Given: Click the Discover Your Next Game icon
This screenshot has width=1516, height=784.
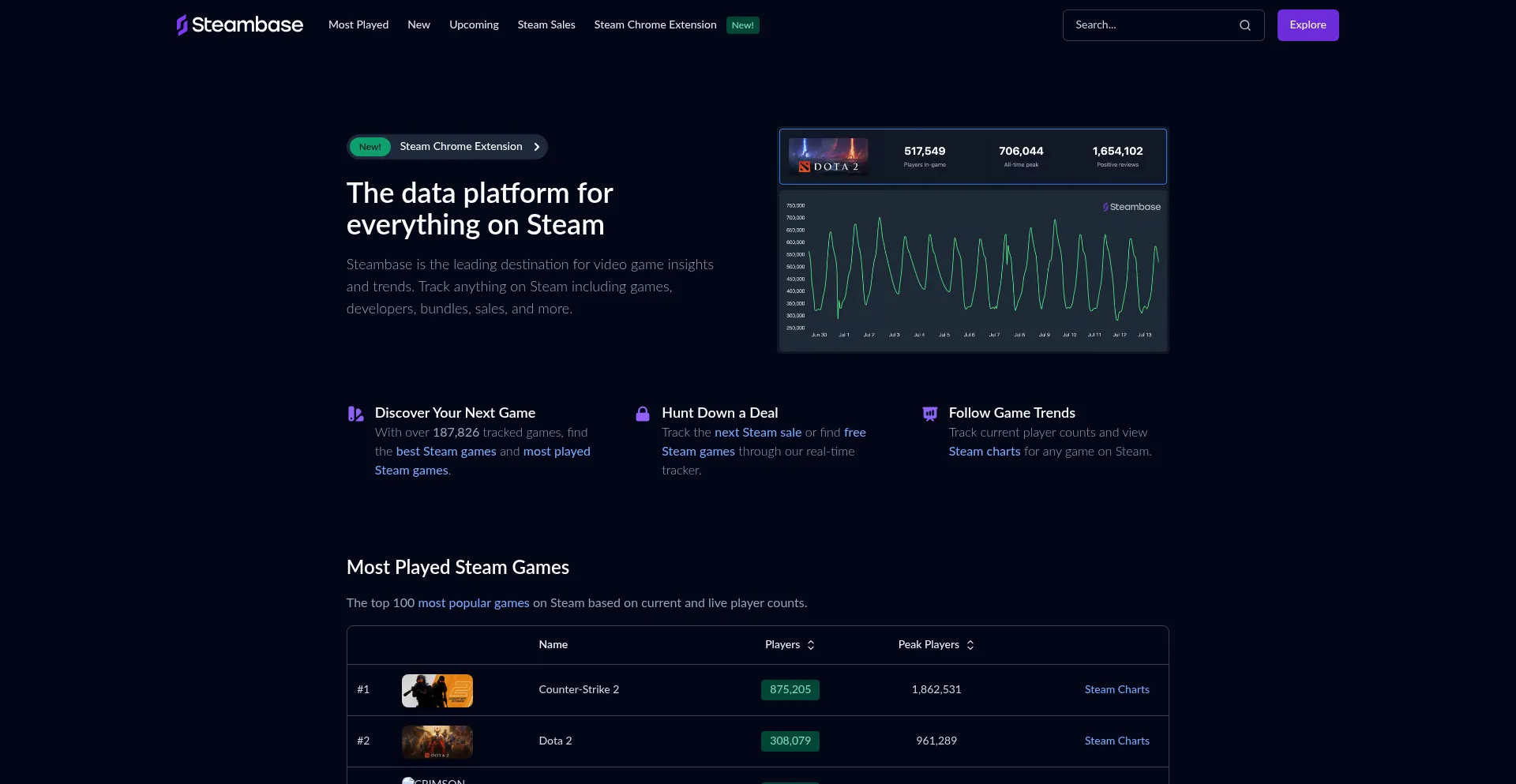Looking at the screenshot, I should click(356, 414).
